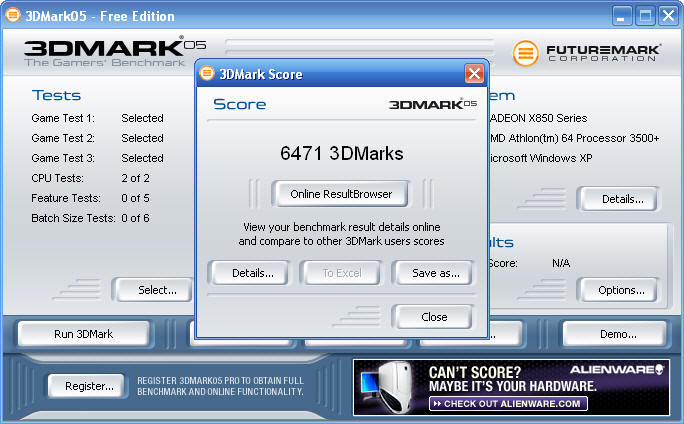The image size is (684, 424).
Task: Click the View your benchmark result details text
Action: click(x=341, y=234)
